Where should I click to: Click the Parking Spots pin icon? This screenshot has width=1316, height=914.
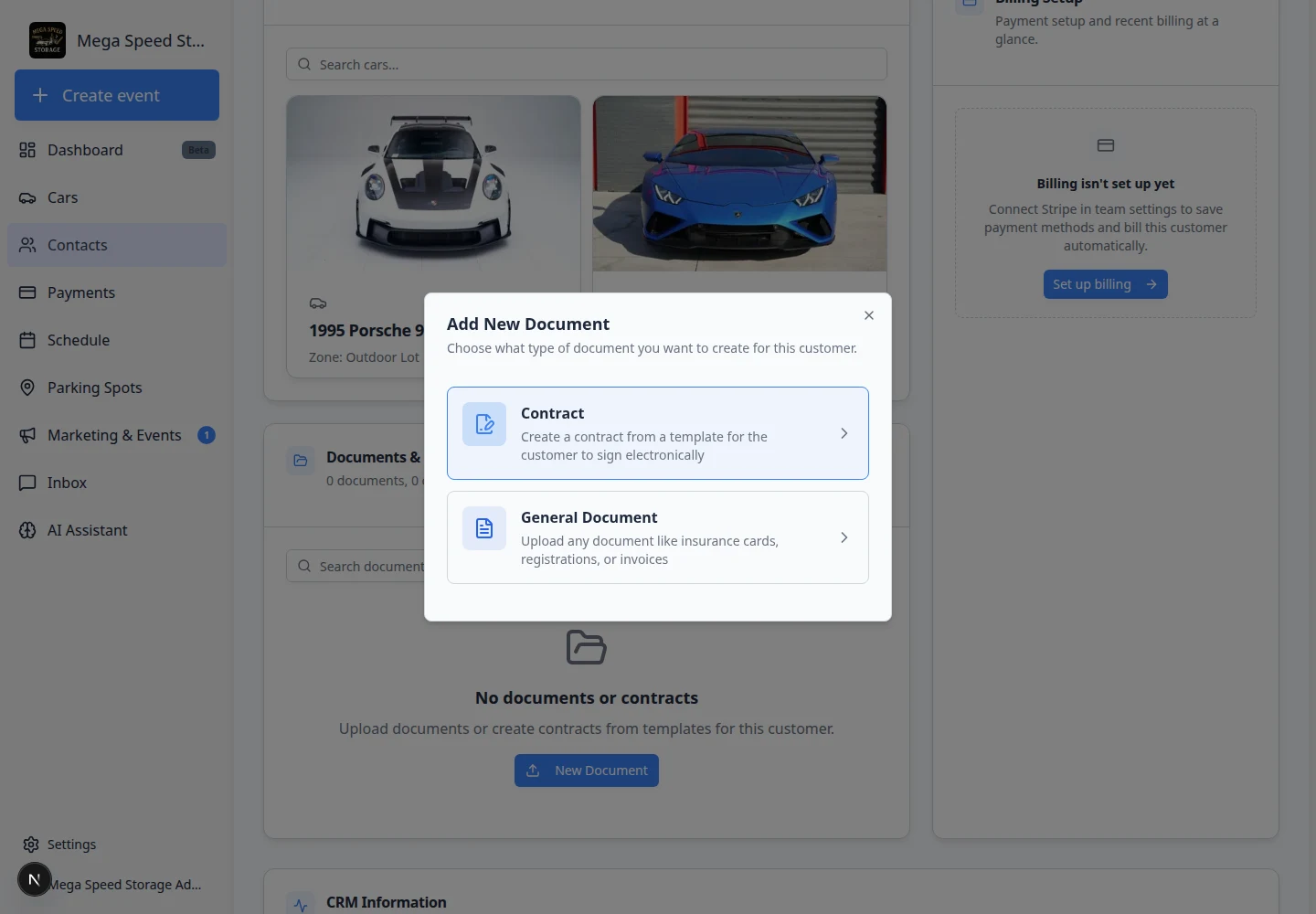pos(27,388)
